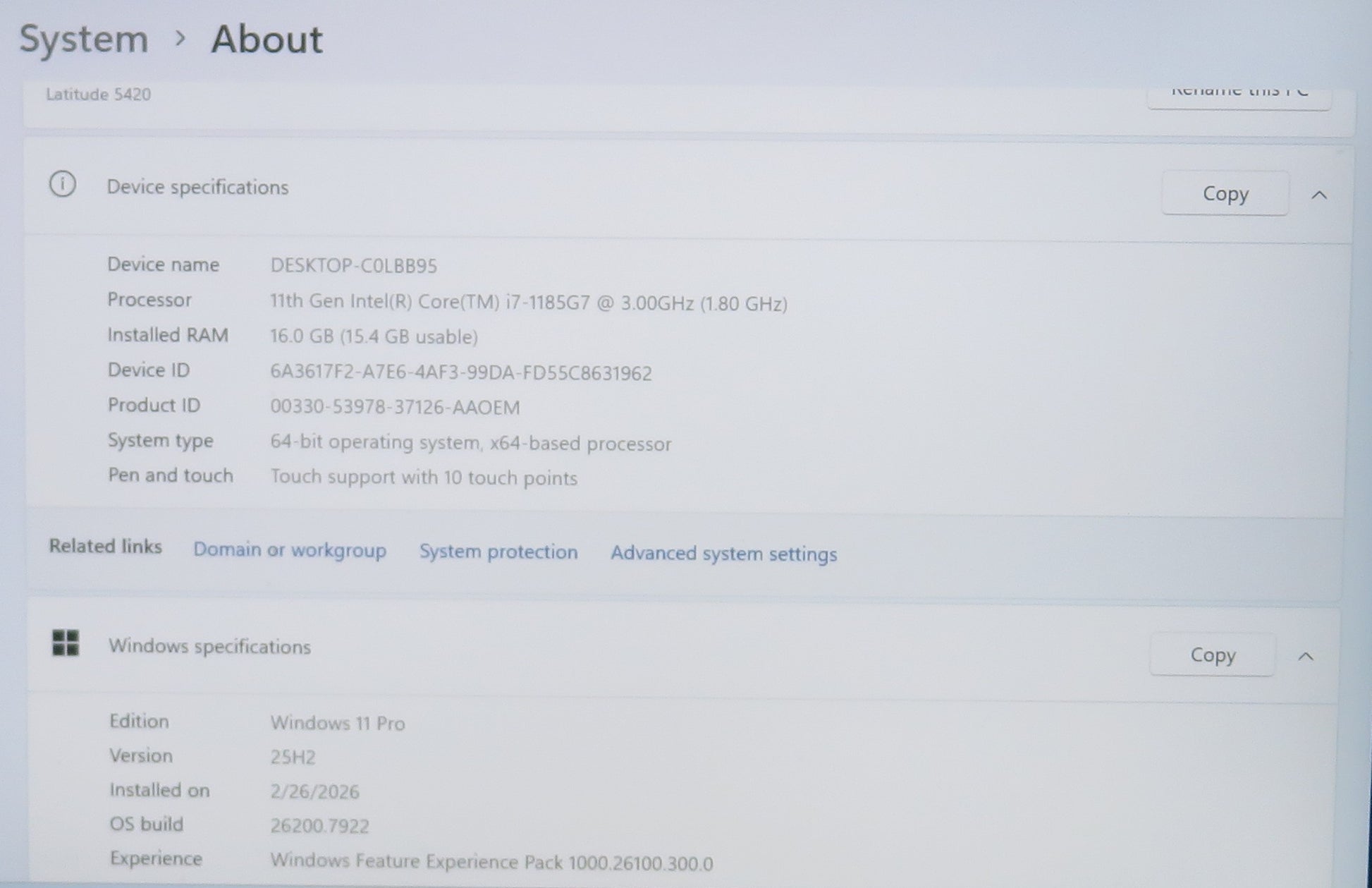Click the Product ID value
Viewport: 1372px width, 888px height.
click(x=395, y=408)
